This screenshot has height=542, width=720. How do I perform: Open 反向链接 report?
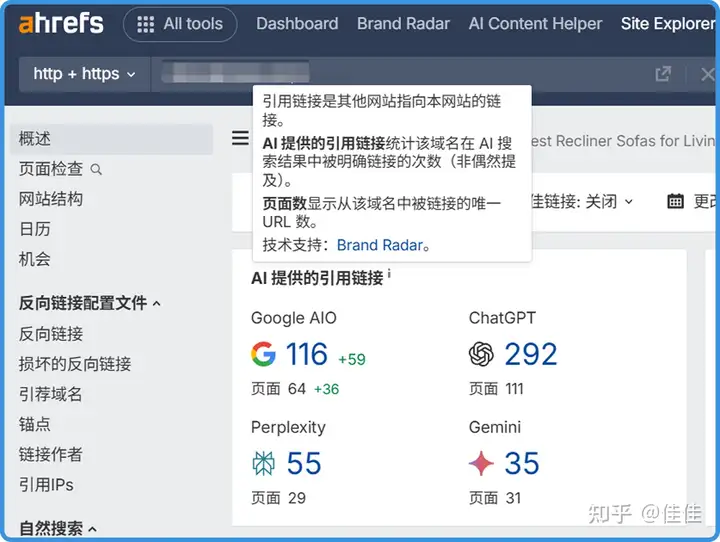pyautogui.click(x=51, y=334)
